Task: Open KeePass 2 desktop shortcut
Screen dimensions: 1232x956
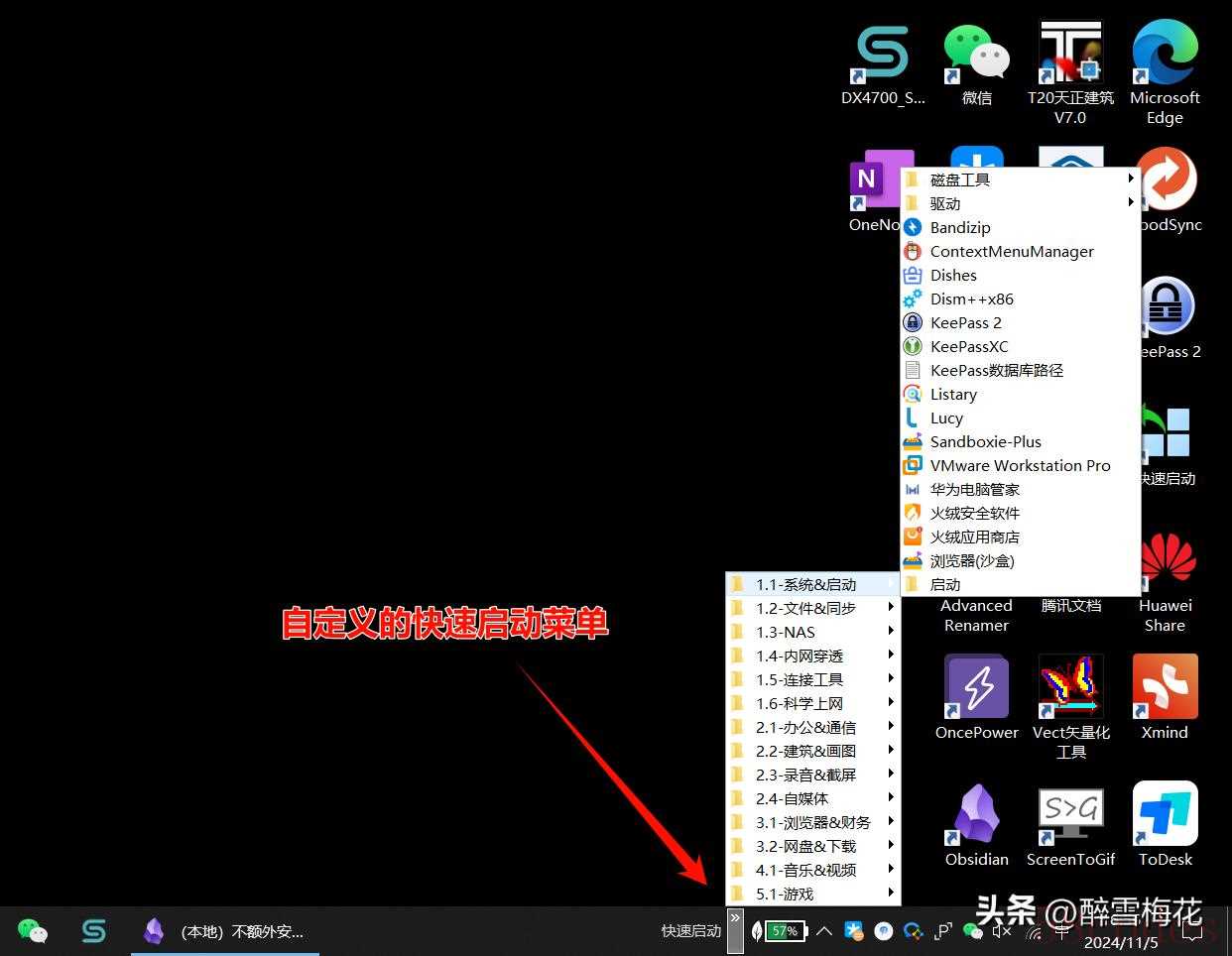Action: (x=1170, y=317)
